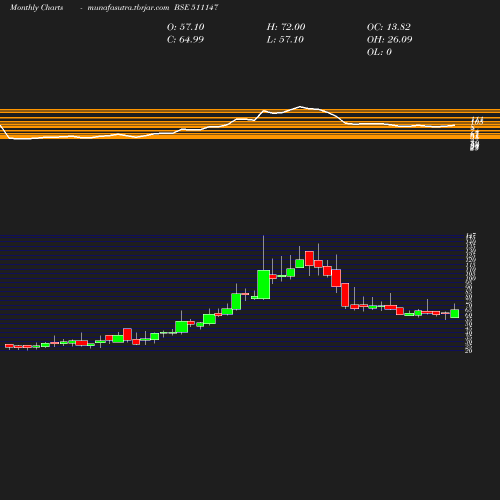Click the "OC: 13.82" reading
Viewport: 500px width, 500px height.
tap(389, 27)
